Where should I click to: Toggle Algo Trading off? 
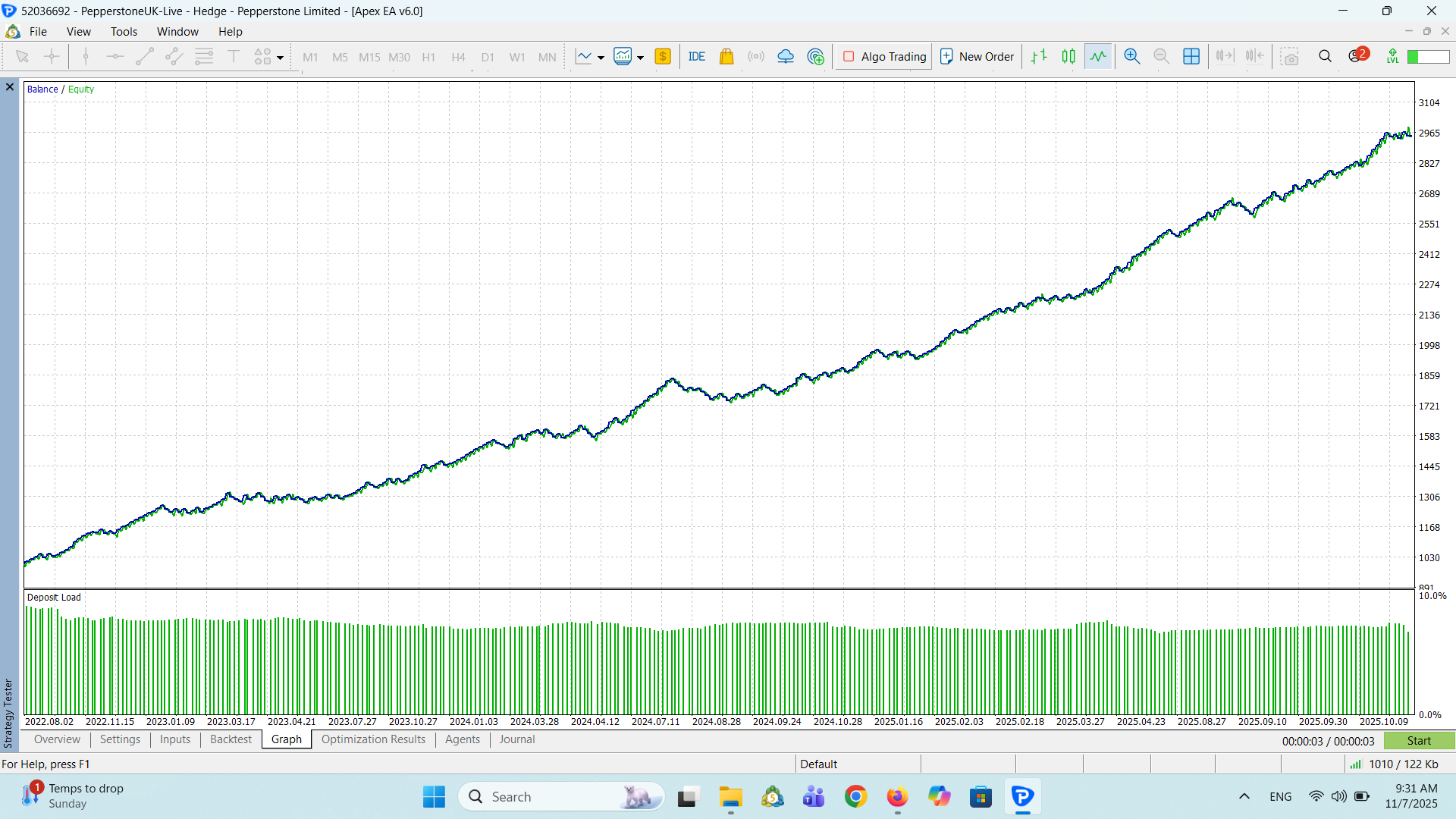pos(882,56)
